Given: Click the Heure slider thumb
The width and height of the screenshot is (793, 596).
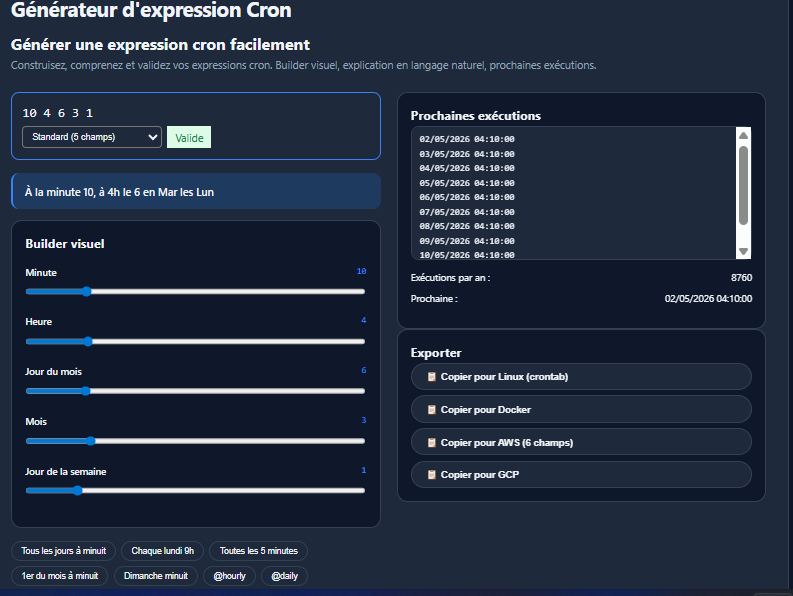Looking at the screenshot, I should tap(88, 342).
